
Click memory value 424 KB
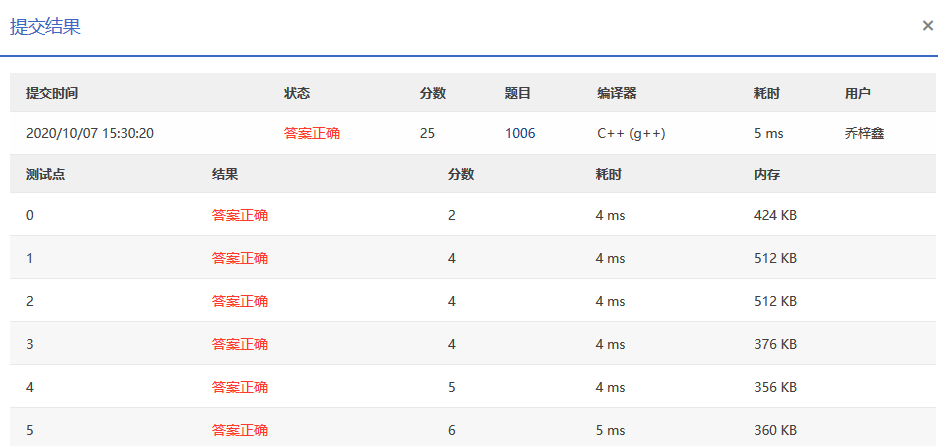[x=775, y=215]
